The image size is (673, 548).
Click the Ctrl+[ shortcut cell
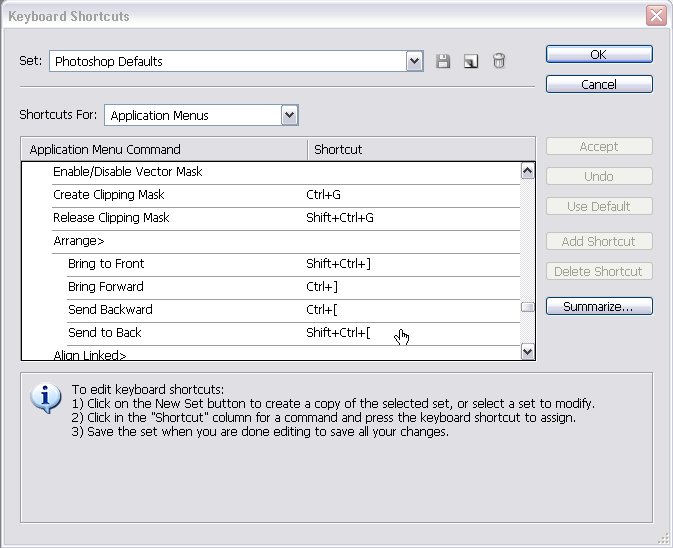(x=321, y=310)
